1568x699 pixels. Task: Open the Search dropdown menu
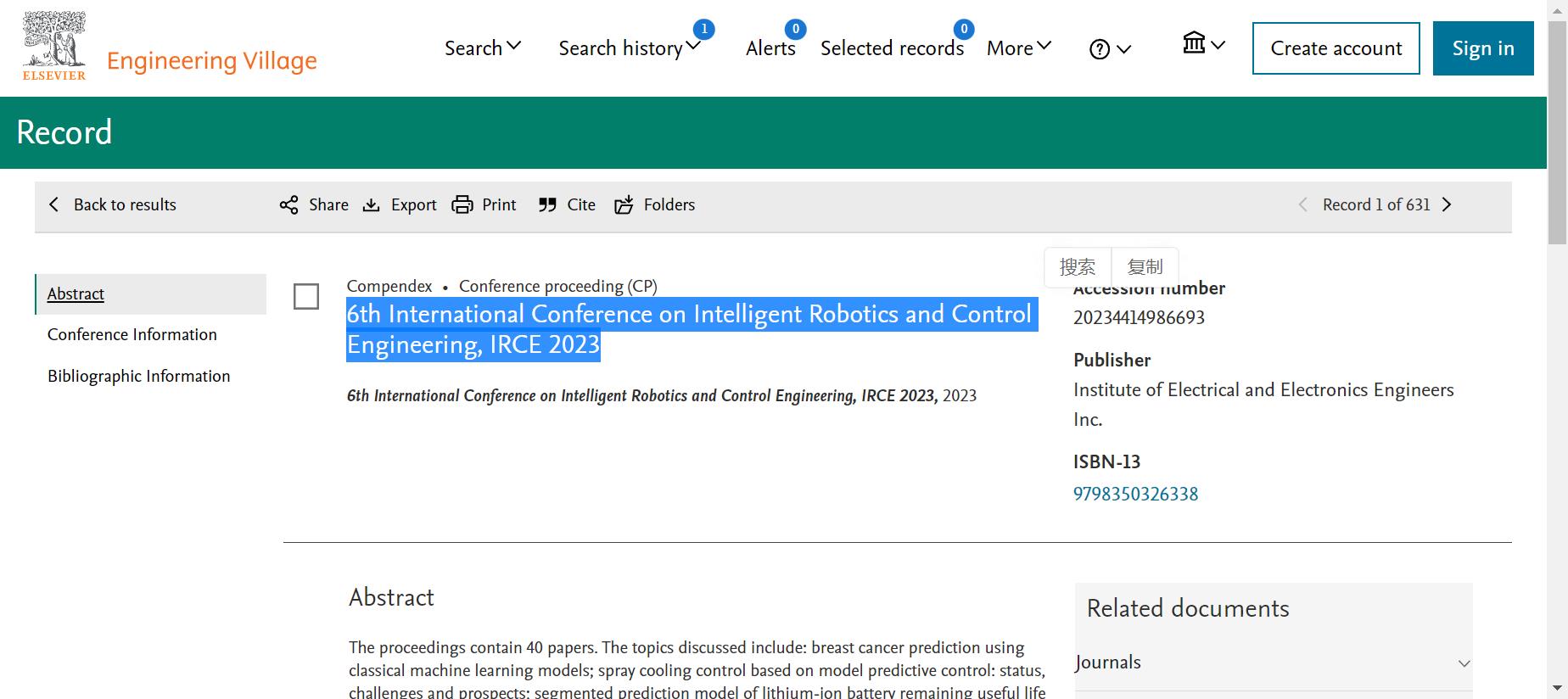(x=483, y=48)
